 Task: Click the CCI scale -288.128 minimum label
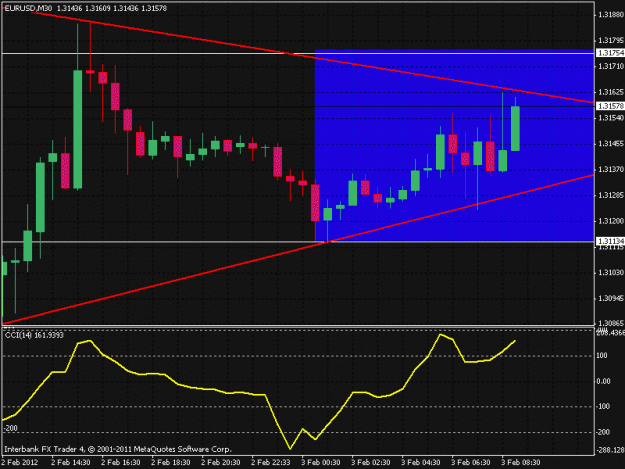(x=610, y=450)
